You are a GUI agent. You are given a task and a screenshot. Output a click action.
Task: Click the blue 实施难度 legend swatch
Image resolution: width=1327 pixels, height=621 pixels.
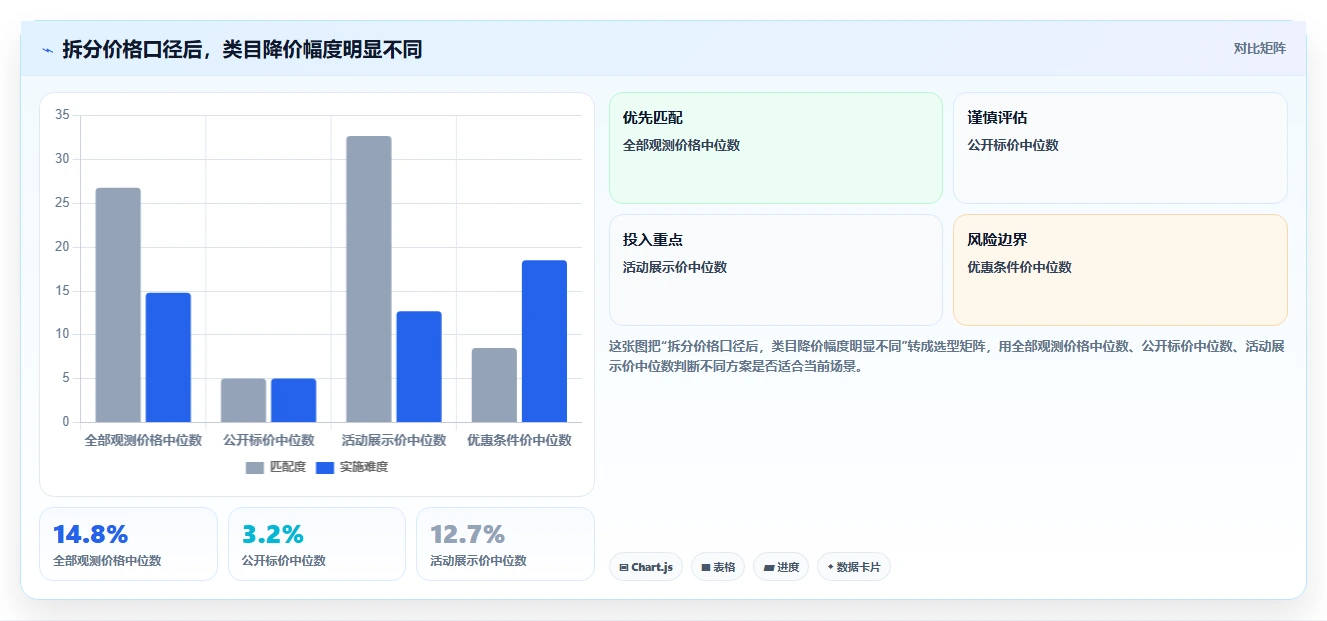[x=326, y=467]
